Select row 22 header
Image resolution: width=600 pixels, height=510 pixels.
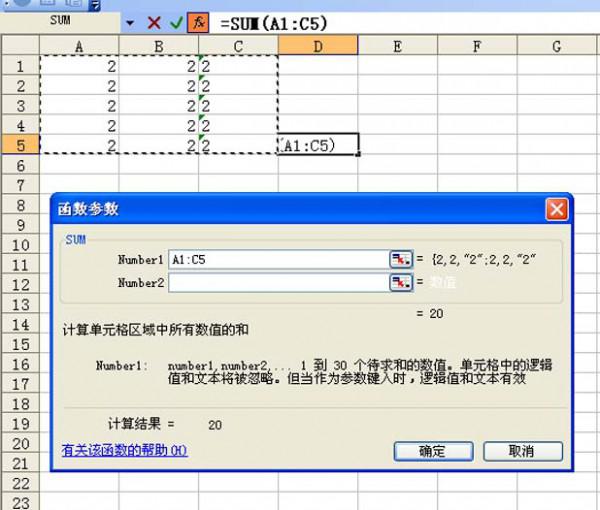click(20, 483)
